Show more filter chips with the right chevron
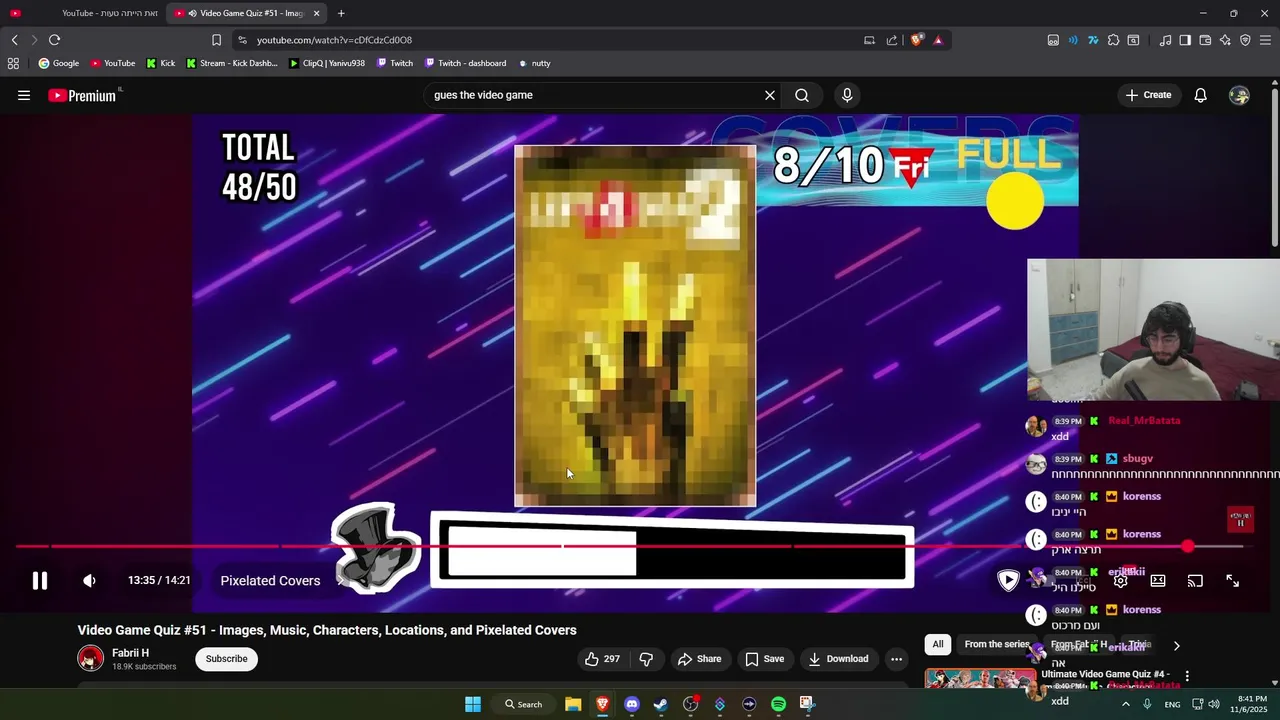The width and height of the screenshot is (1280, 720). coord(1176,646)
